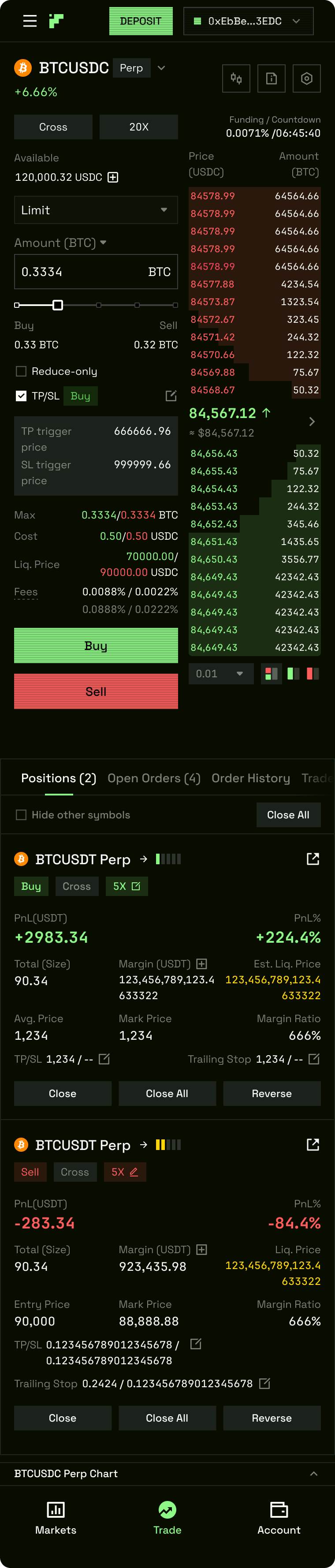Check Hide other symbols

[x=21, y=814]
